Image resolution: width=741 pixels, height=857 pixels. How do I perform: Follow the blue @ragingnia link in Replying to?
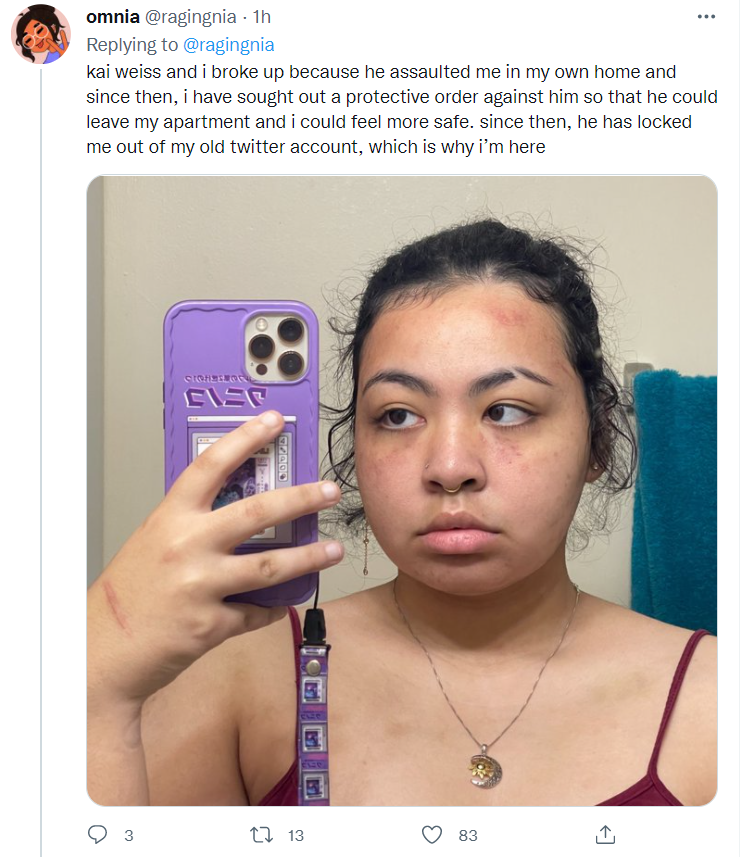[x=228, y=45]
